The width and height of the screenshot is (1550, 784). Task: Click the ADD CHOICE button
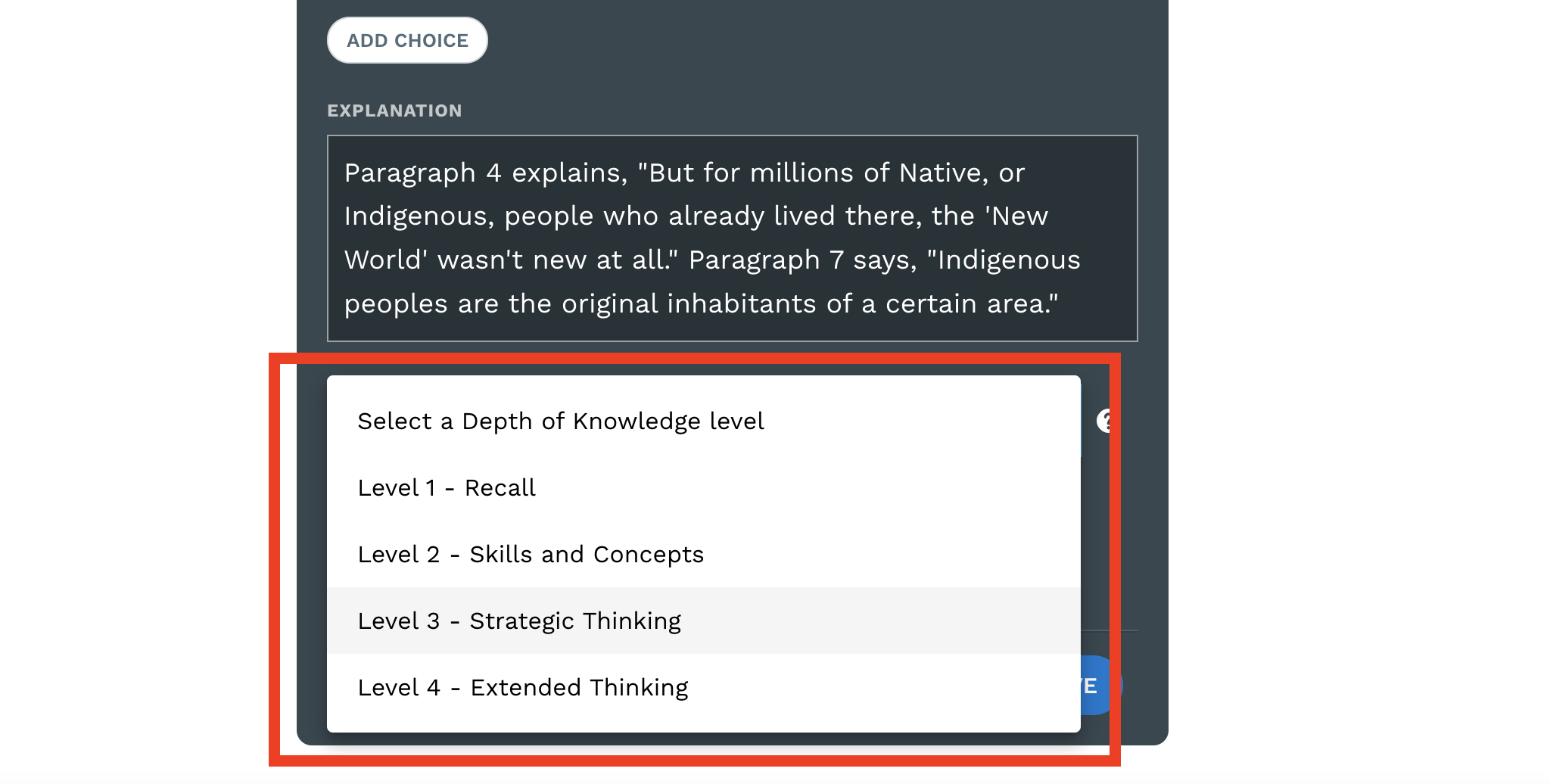407,40
